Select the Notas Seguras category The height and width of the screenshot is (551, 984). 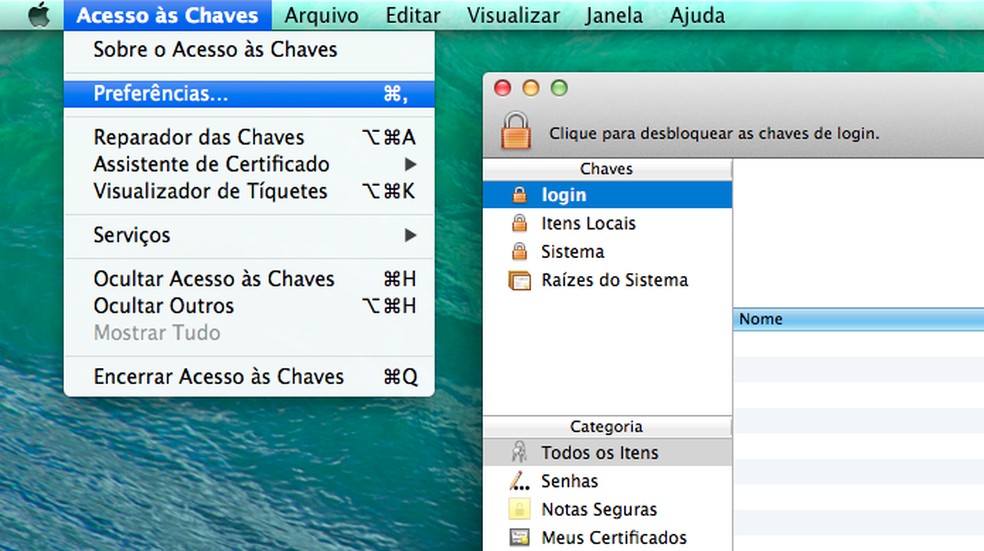(x=607, y=509)
